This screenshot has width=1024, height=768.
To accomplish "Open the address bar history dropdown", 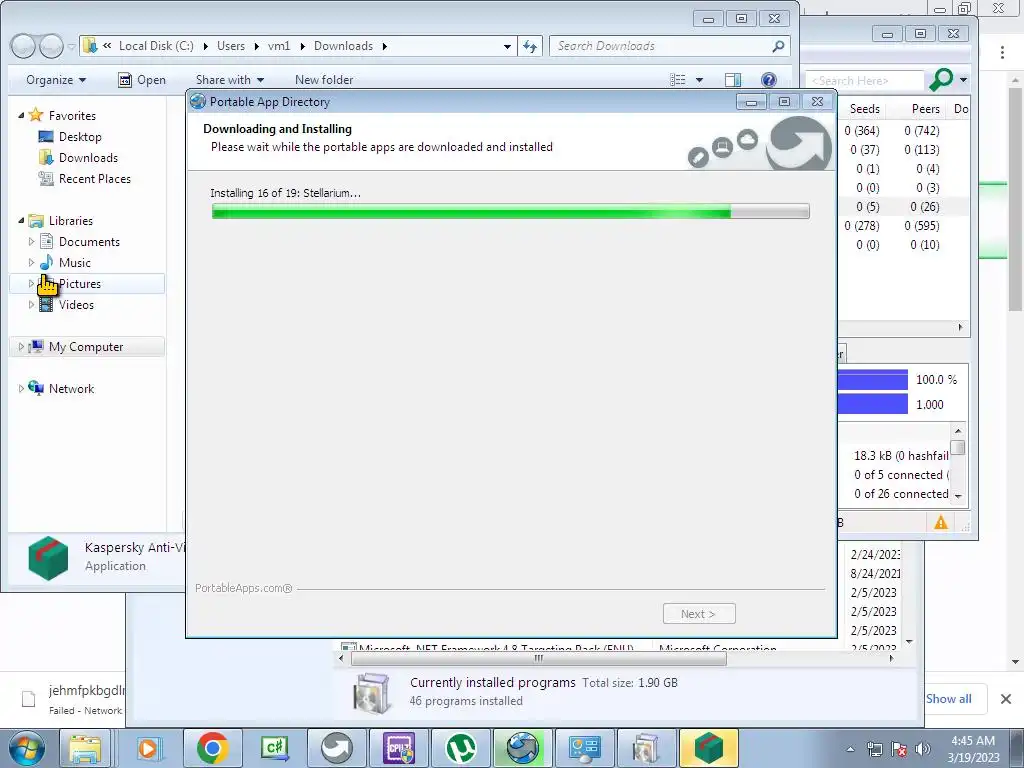I will coord(507,46).
